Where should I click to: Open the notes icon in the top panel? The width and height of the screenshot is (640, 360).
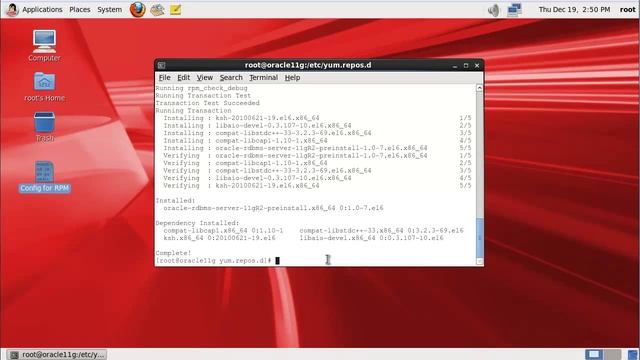tap(176, 9)
